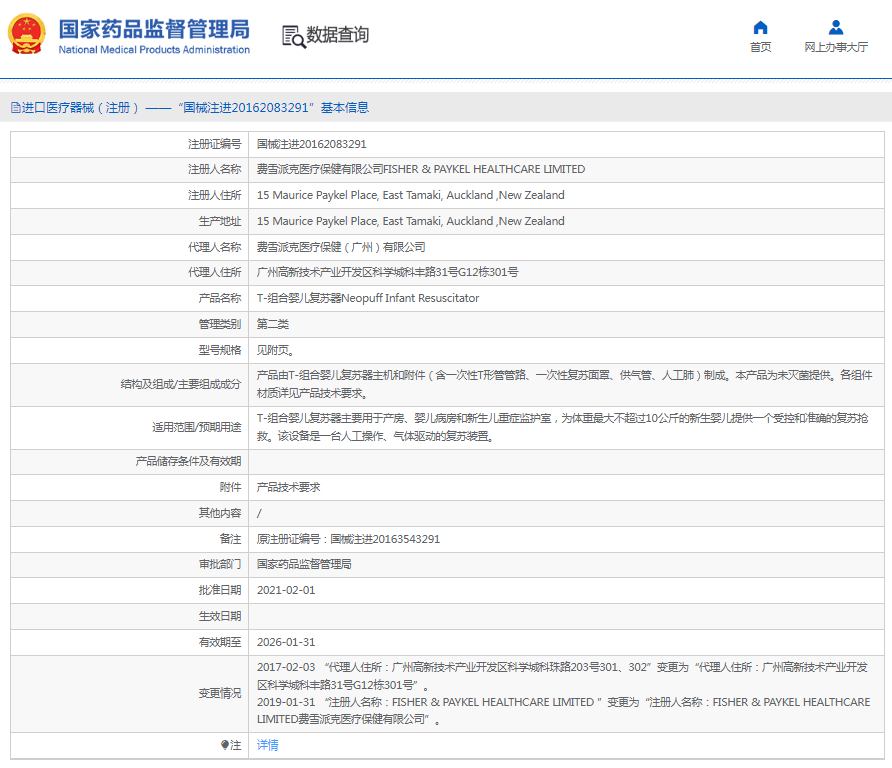Click the 审批部门 row label
The width and height of the screenshot is (892, 768).
click(x=220, y=564)
